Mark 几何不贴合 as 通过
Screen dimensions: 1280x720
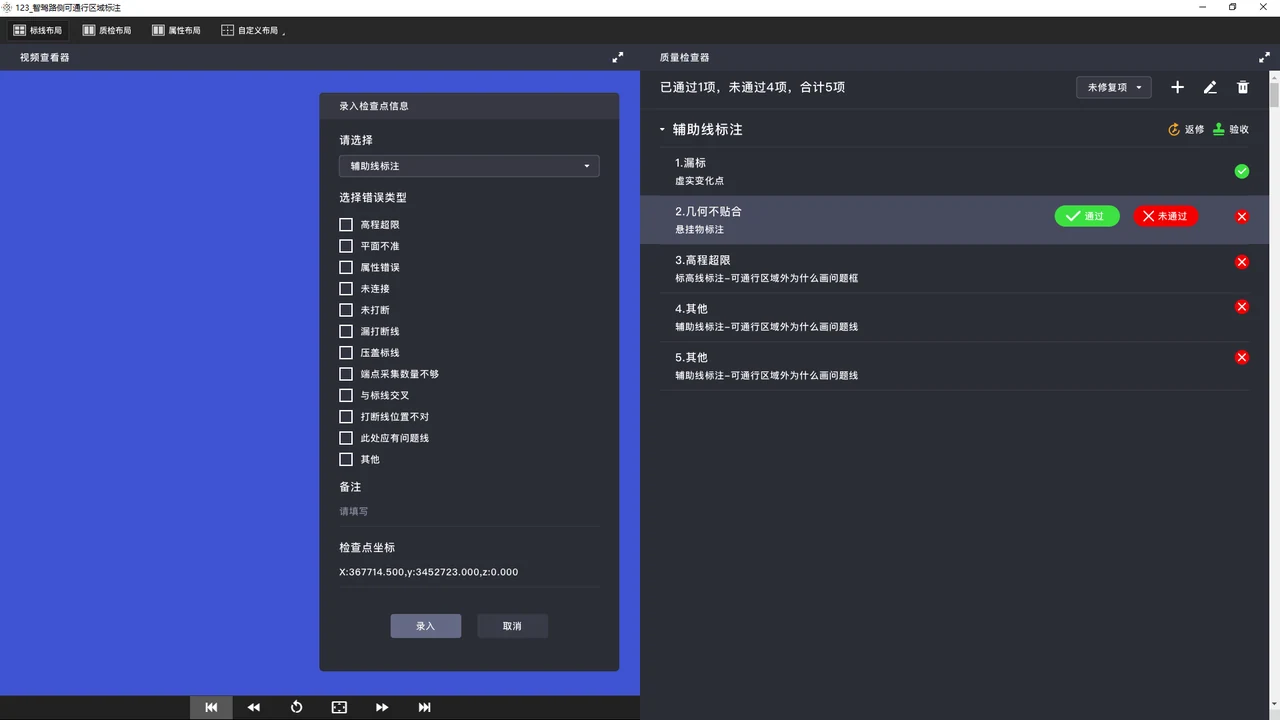1087,216
